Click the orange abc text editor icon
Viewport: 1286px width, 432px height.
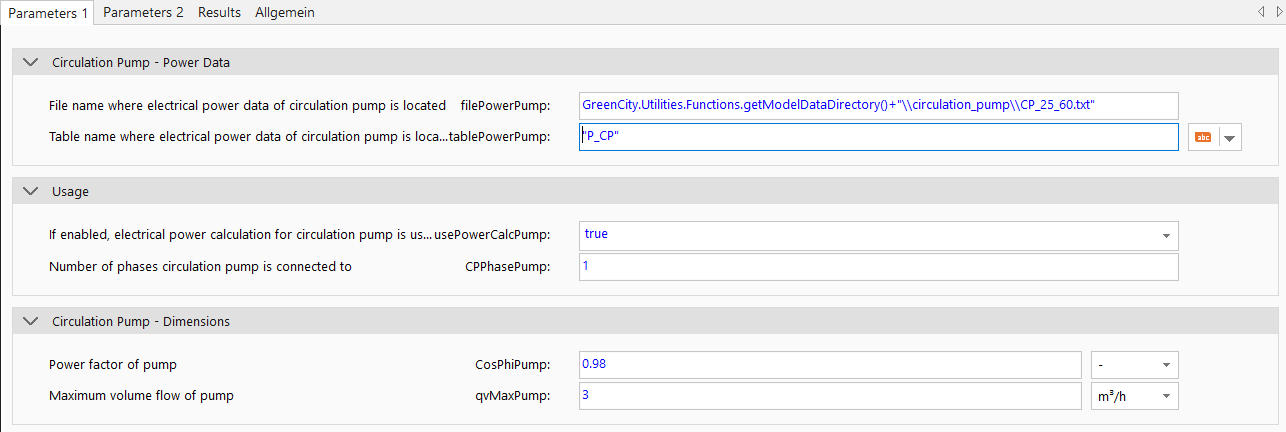point(1203,137)
